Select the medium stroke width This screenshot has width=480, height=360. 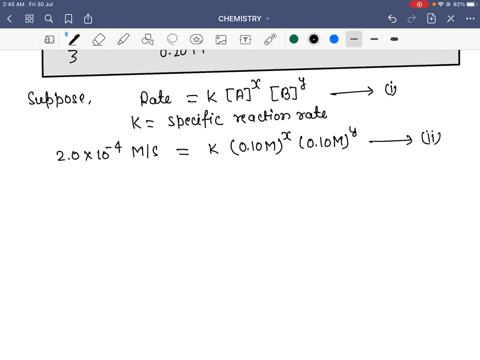(x=374, y=39)
